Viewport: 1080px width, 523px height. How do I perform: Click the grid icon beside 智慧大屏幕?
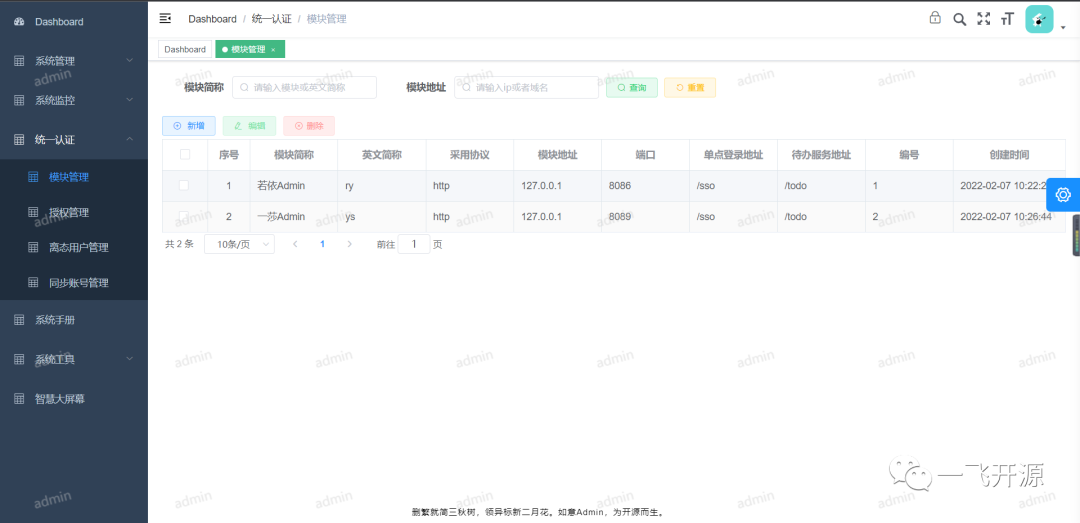pos(19,398)
